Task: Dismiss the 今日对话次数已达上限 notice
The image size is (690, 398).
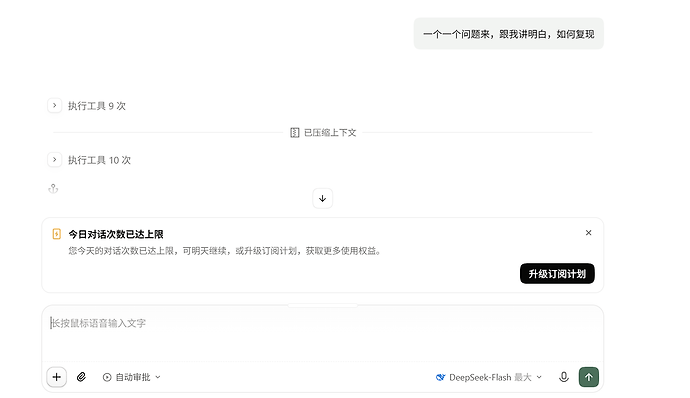Action: click(588, 232)
